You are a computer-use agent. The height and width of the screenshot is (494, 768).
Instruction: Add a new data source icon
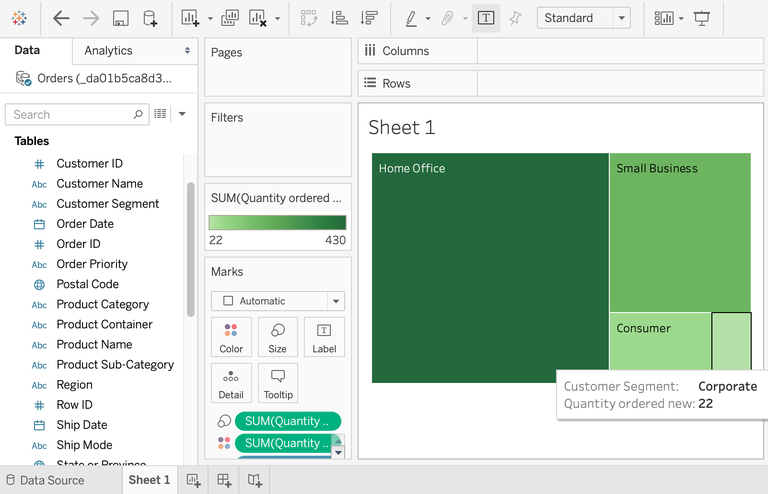tap(150, 19)
